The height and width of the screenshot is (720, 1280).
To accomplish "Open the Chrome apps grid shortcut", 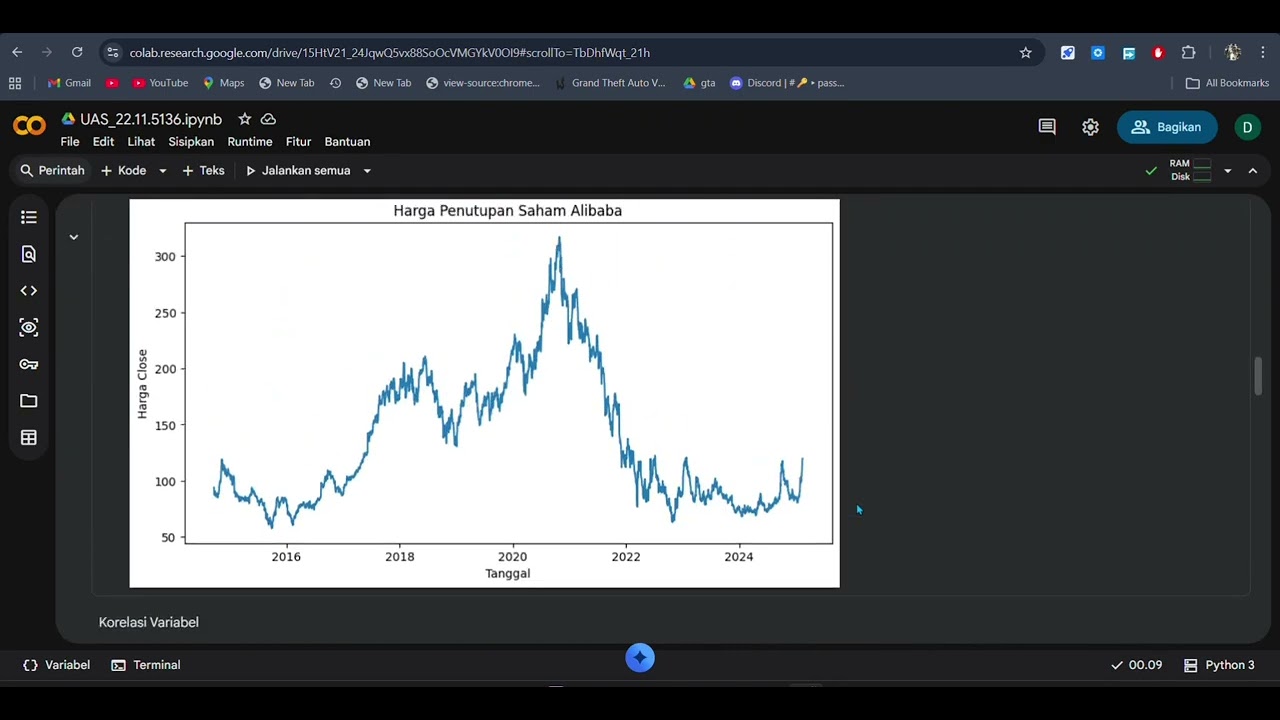I will coord(14,83).
